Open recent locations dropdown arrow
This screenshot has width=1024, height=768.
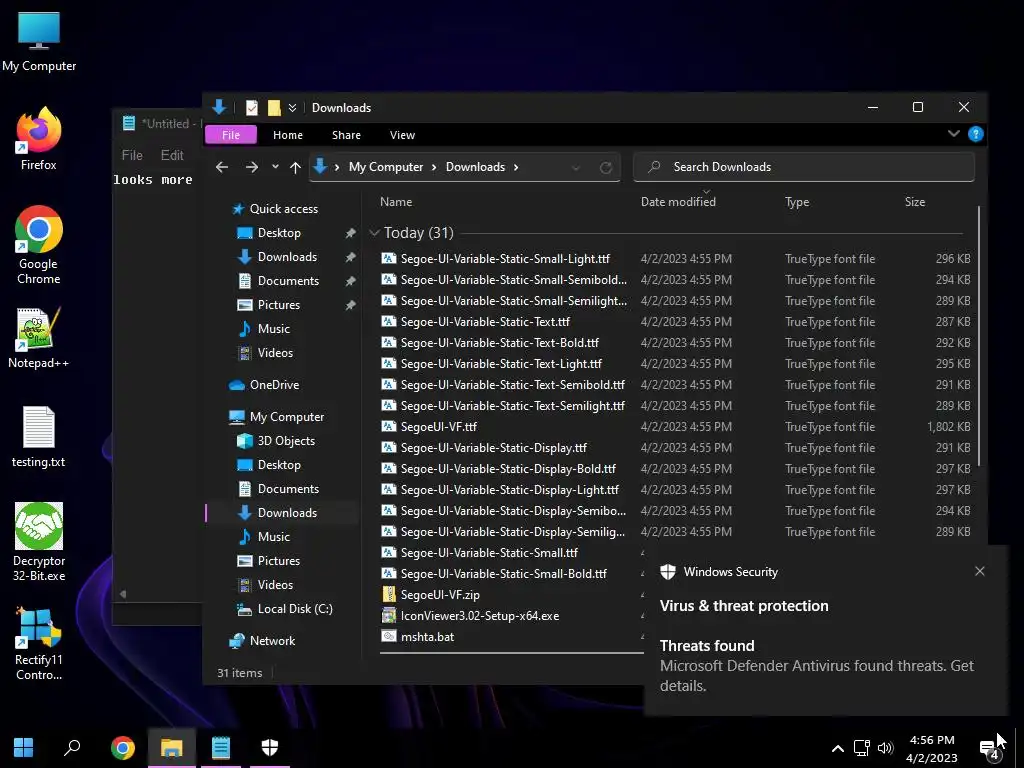275,167
